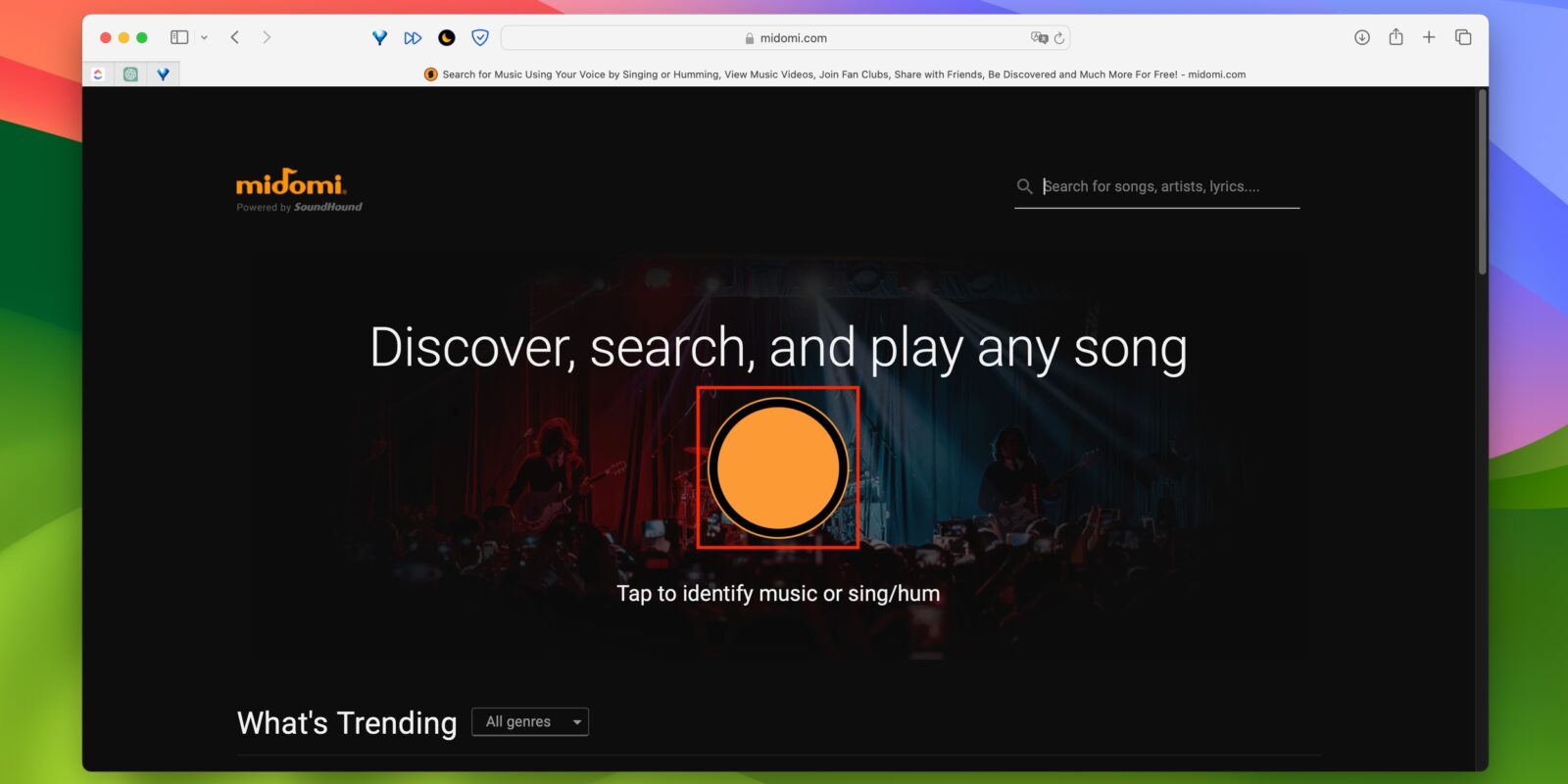Switch to the ChatGPT pinned tab

[x=130, y=74]
